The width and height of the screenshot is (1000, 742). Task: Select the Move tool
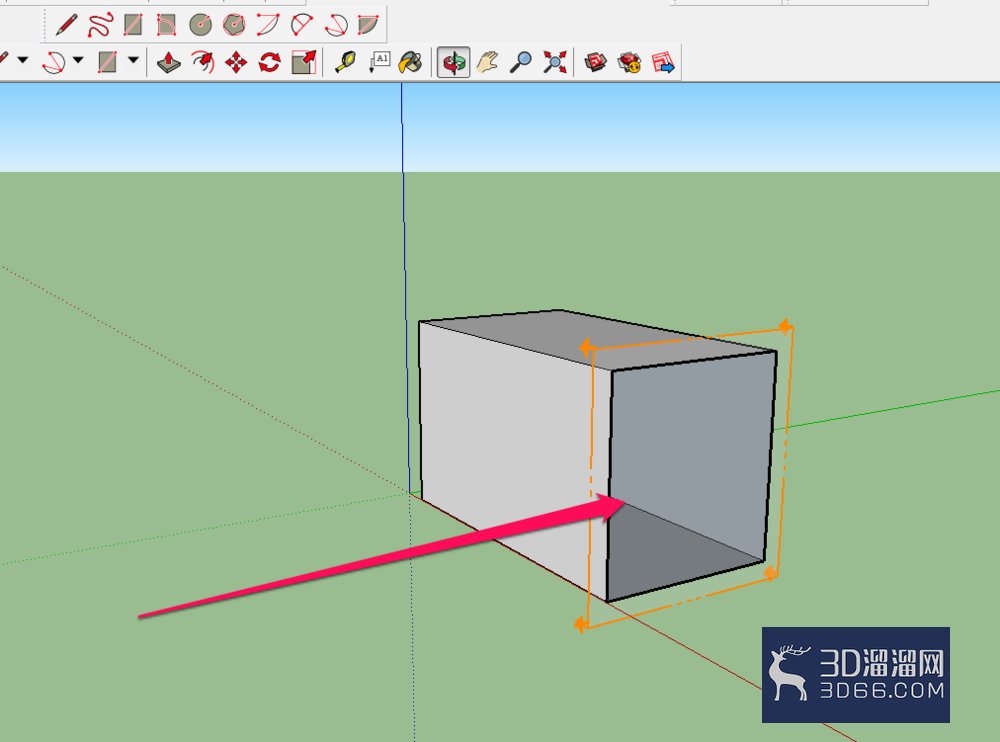pos(236,63)
